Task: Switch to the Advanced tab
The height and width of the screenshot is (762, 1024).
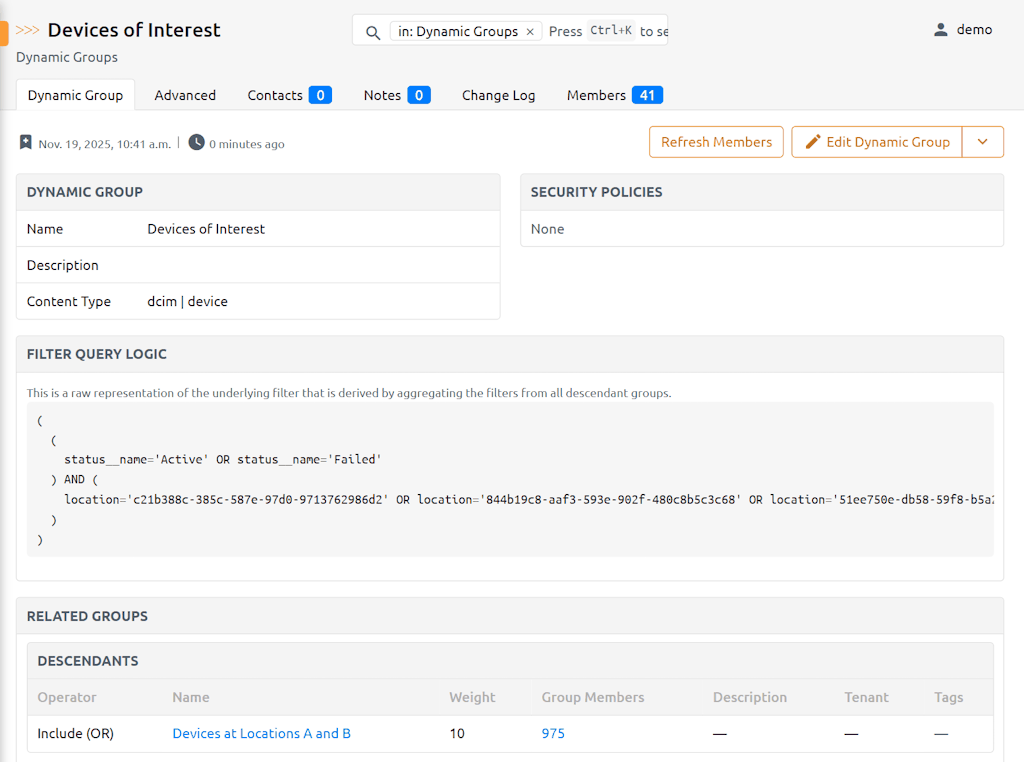Action: tap(185, 95)
